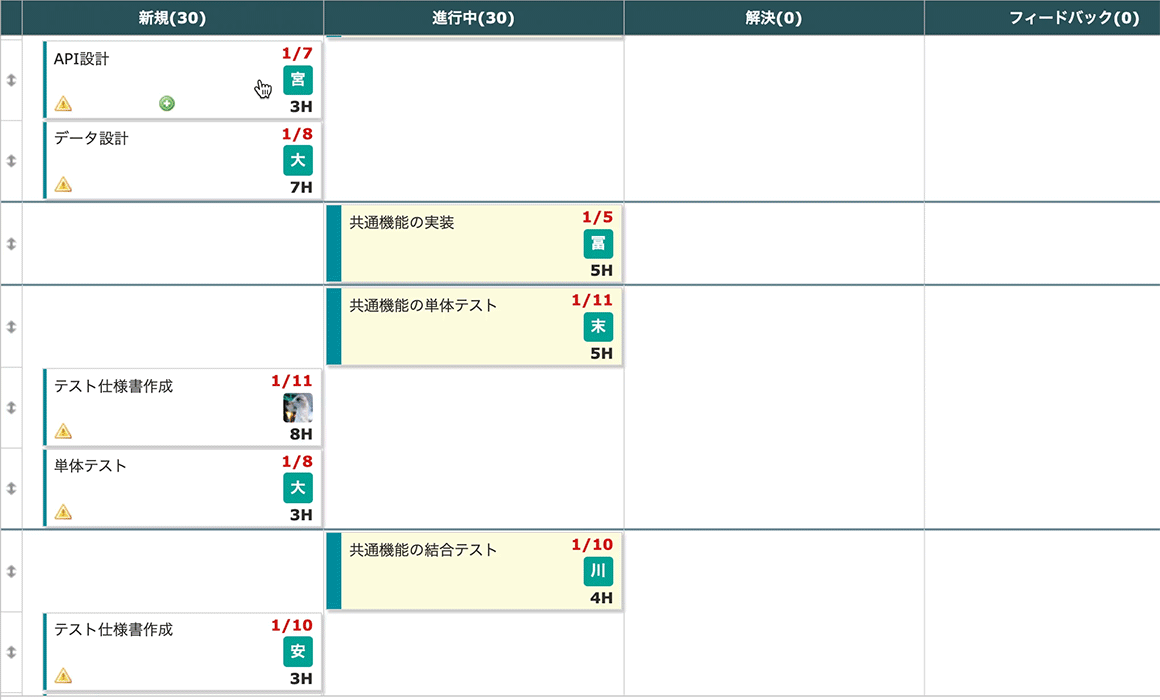This screenshot has height=700, width=1160.
Task: Click the 川 assignee badge on 共通機能の結合テスト
Action: (598, 572)
